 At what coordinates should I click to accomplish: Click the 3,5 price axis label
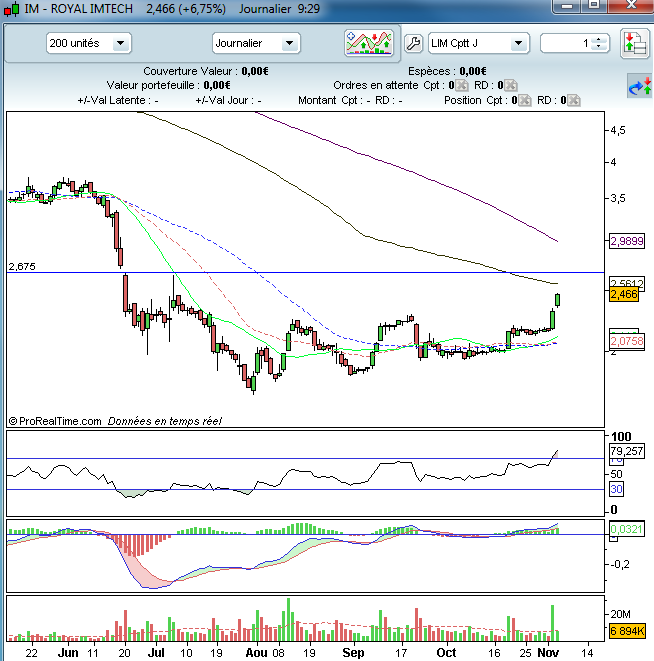[618, 198]
